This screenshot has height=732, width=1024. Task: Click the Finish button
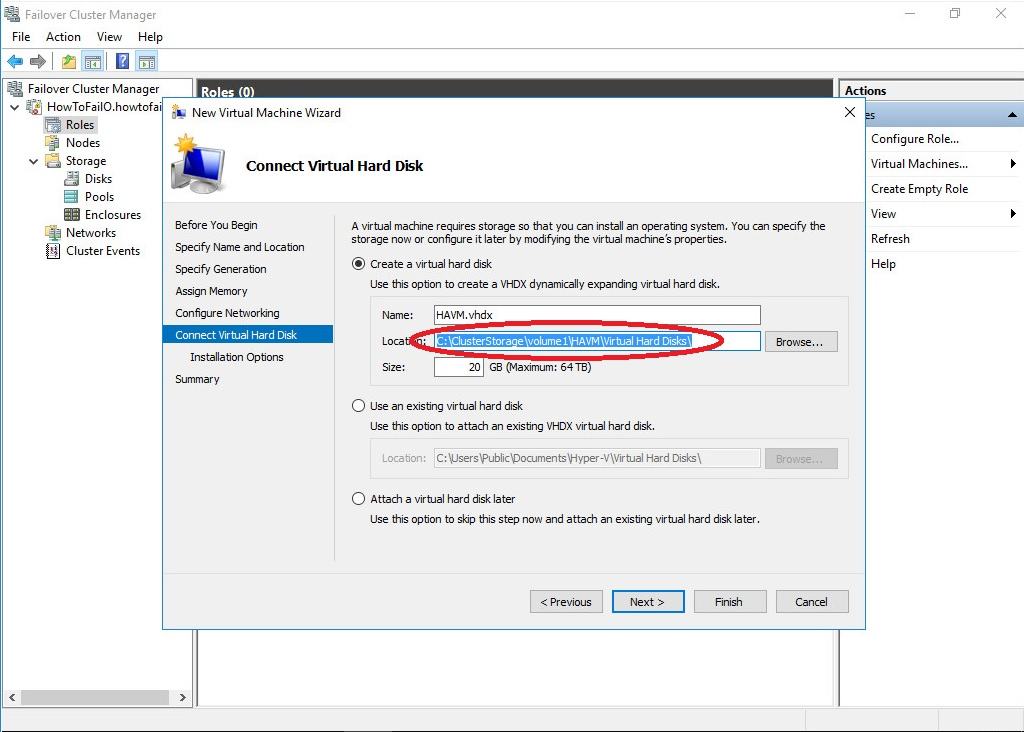coord(729,602)
